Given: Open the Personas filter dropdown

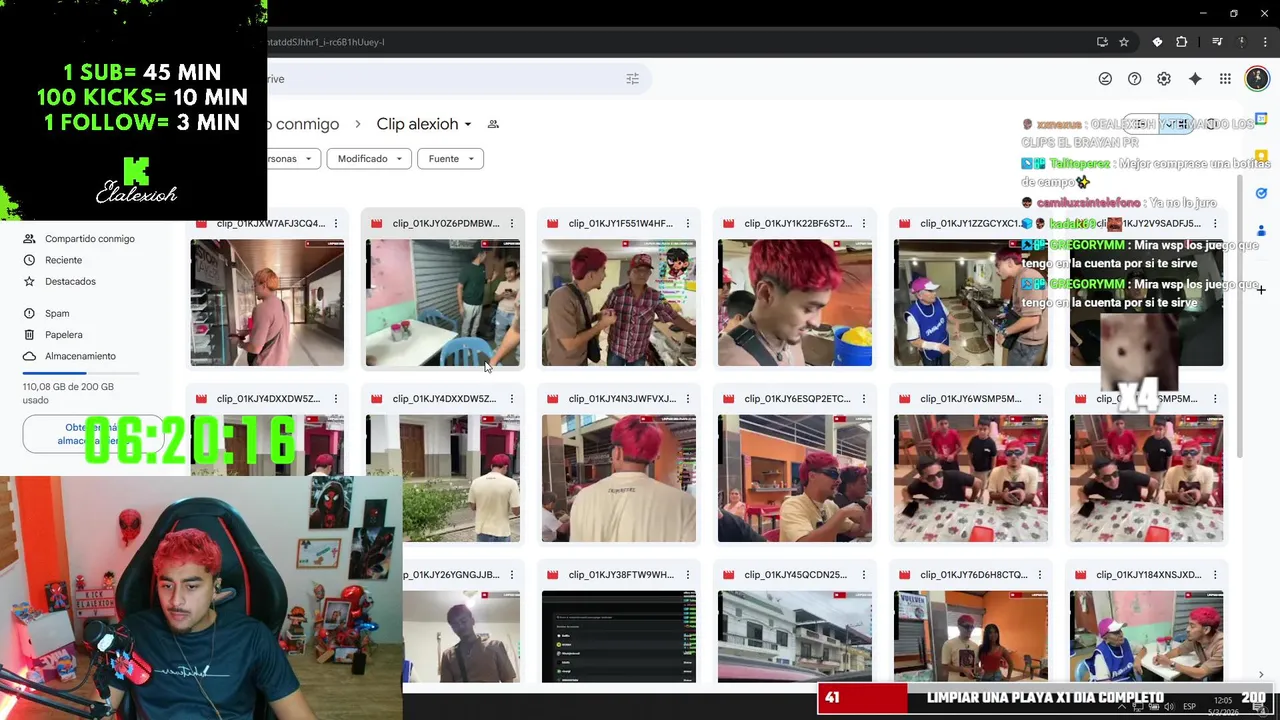Looking at the screenshot, I should (292, 159).
